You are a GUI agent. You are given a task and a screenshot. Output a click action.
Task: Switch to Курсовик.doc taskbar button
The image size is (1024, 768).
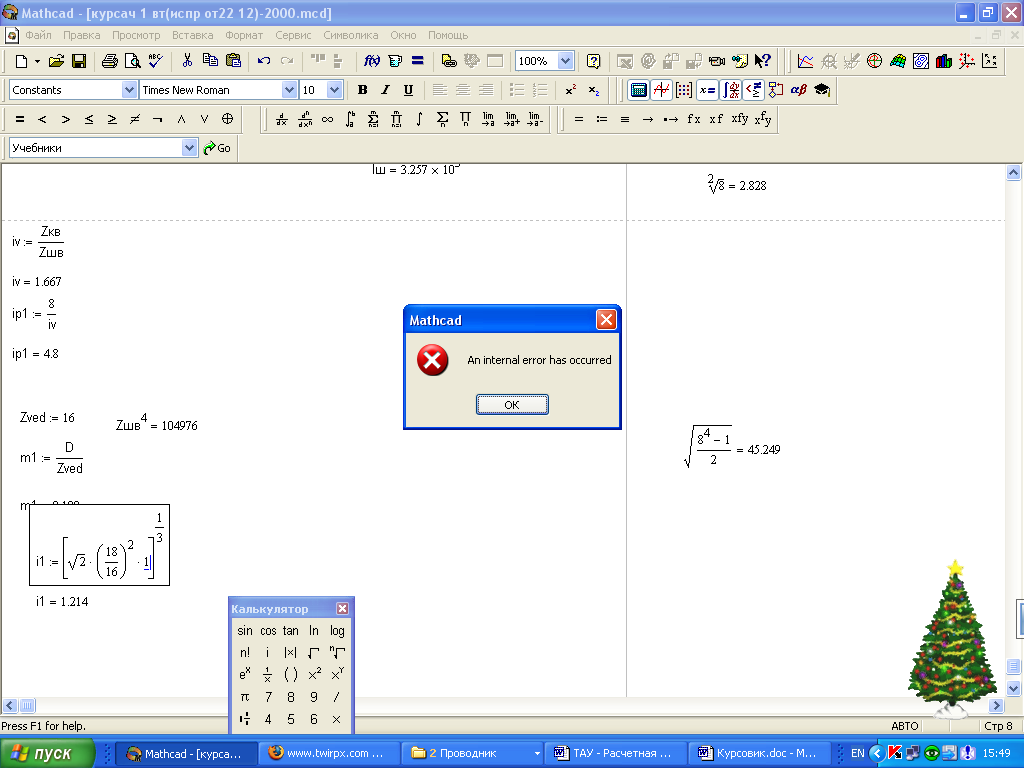pos(759,754)
